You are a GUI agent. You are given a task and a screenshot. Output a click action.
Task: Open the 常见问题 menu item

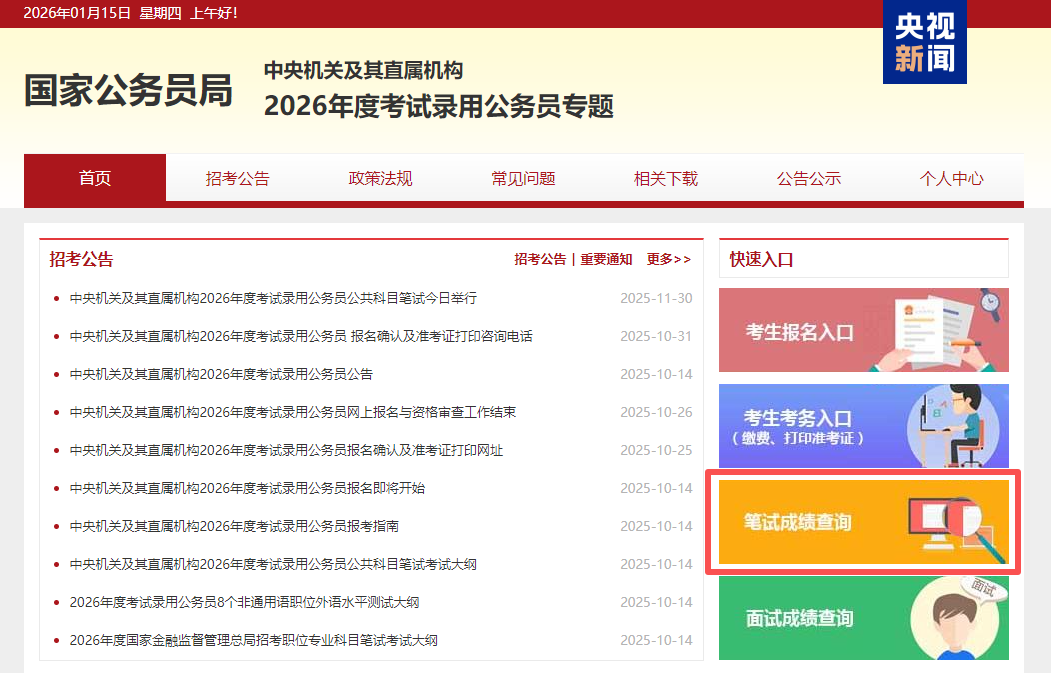[522, 178]
